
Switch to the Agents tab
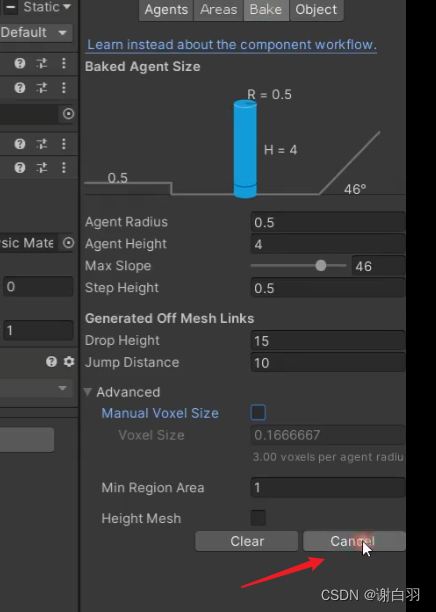tap(166, 9)
